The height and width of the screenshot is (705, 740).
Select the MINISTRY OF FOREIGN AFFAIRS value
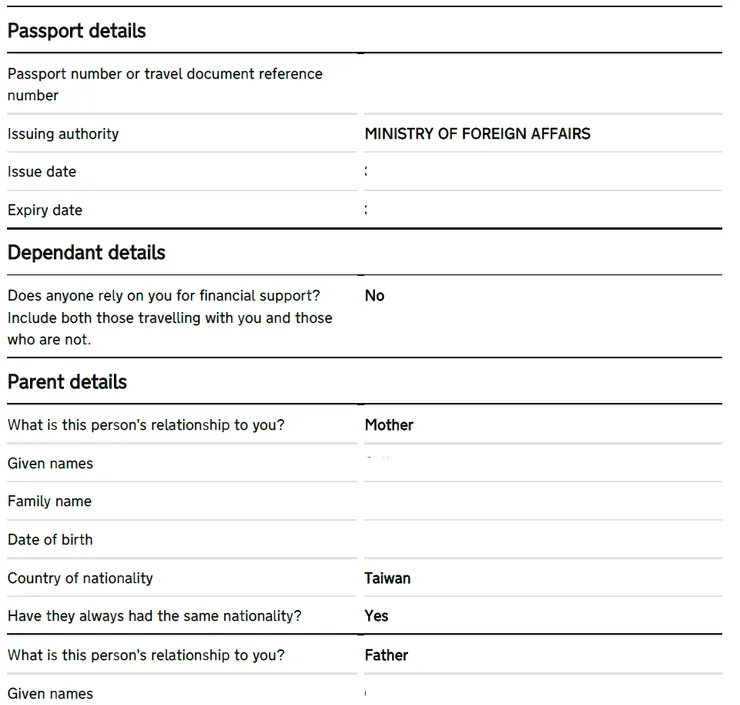477,134
